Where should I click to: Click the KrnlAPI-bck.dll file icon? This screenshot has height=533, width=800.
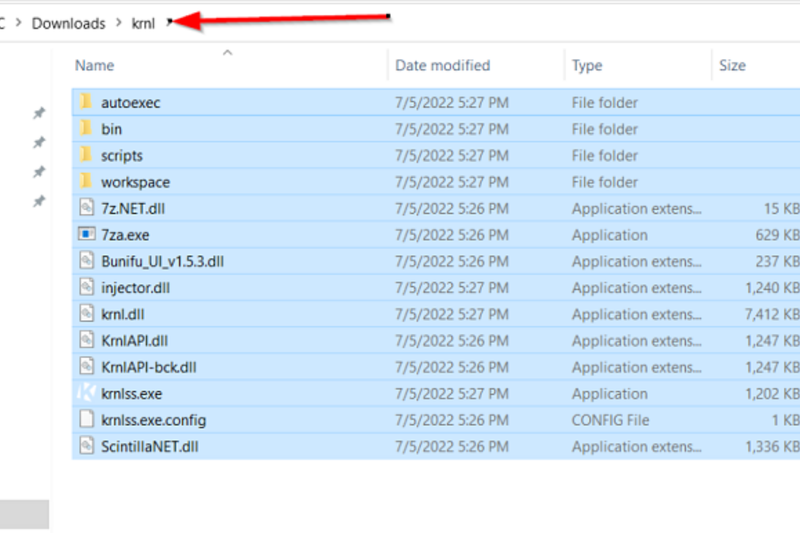[87, 367]
